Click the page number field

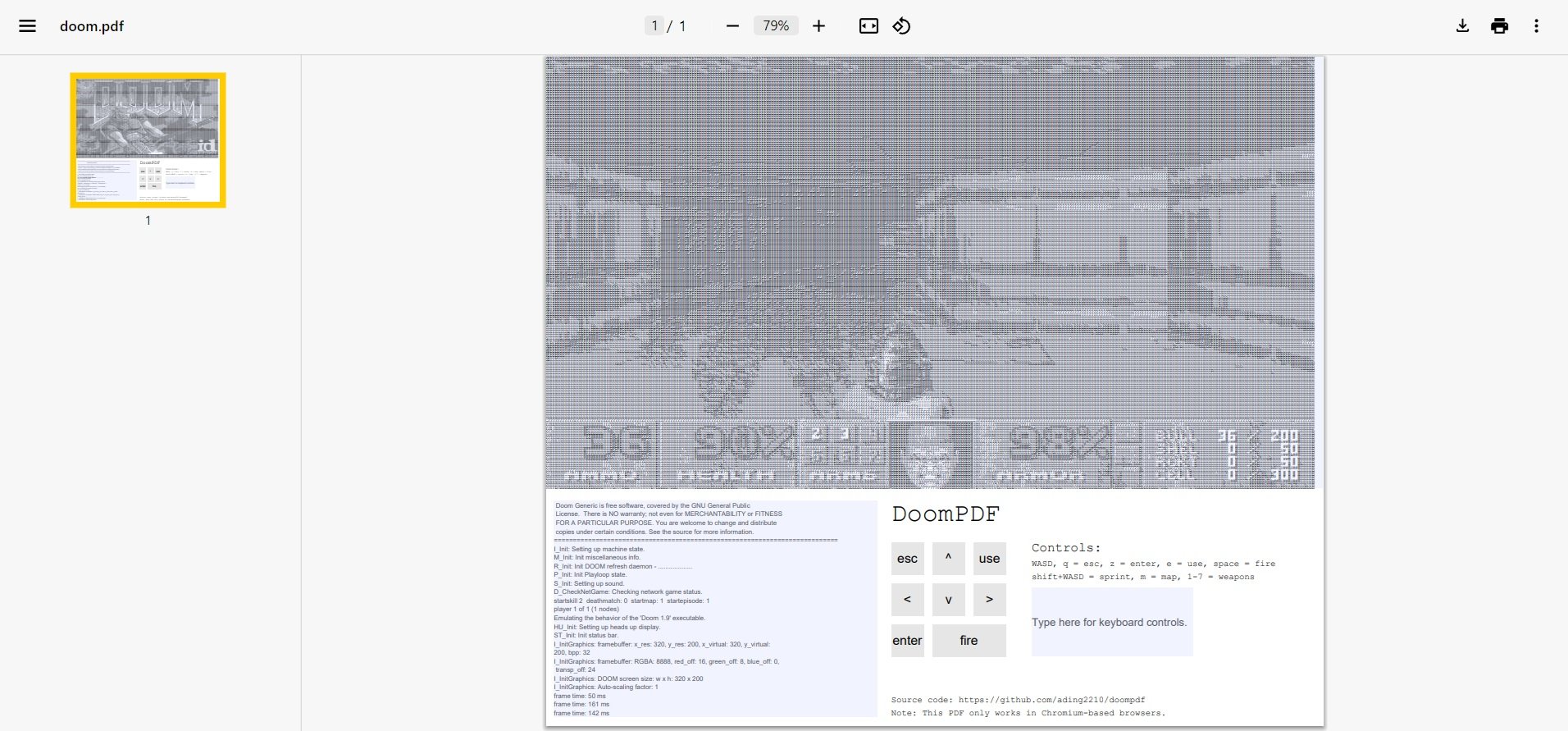pos(654,26)
